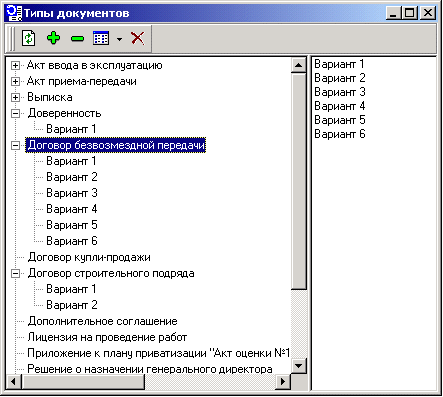Select Вариант 1 under Договор безвозмездной передачи
This screenshot has width=443, height=397.
point(71,161)
